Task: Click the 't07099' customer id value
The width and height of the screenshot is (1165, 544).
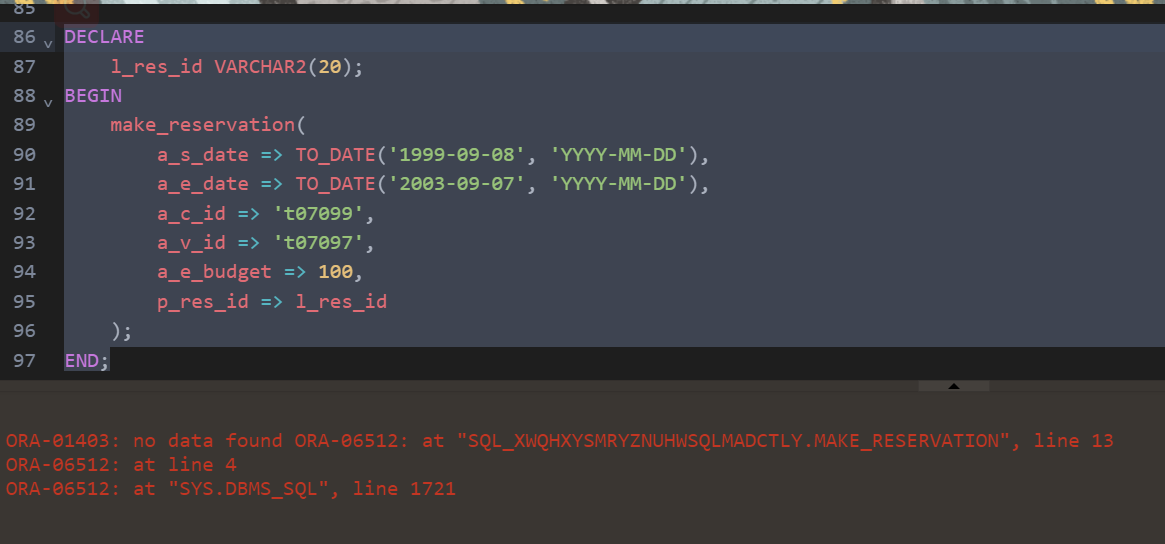Action: pyautogui.click(x=318, y=213)
